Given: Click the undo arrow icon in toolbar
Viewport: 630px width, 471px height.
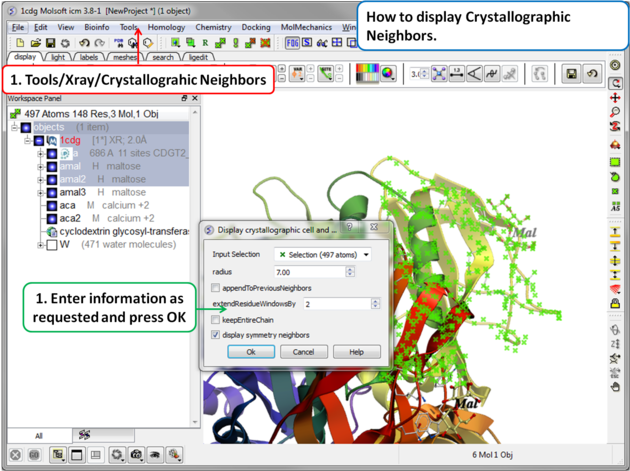Looking at the screenshot, I should tap(84, 44).
